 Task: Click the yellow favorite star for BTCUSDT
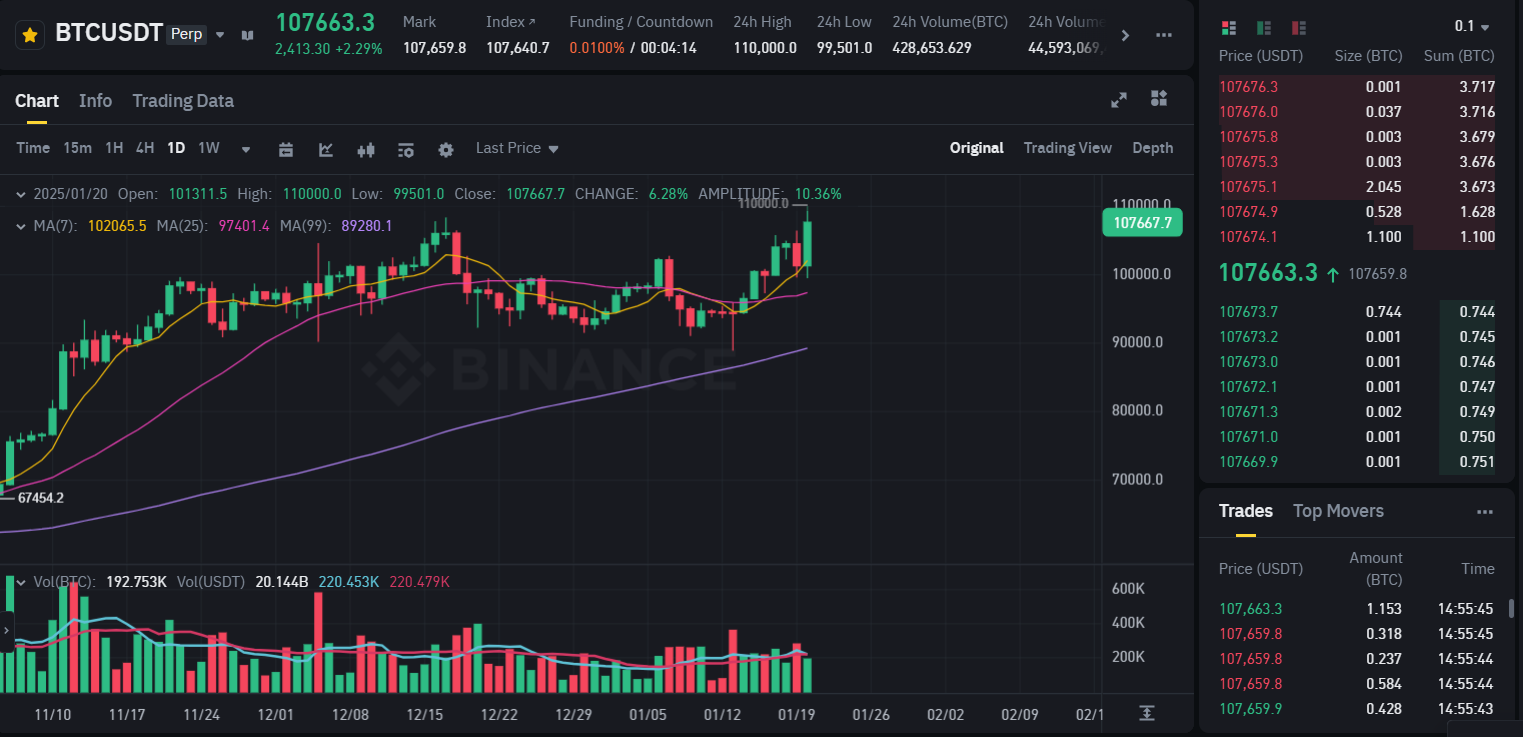30,35
